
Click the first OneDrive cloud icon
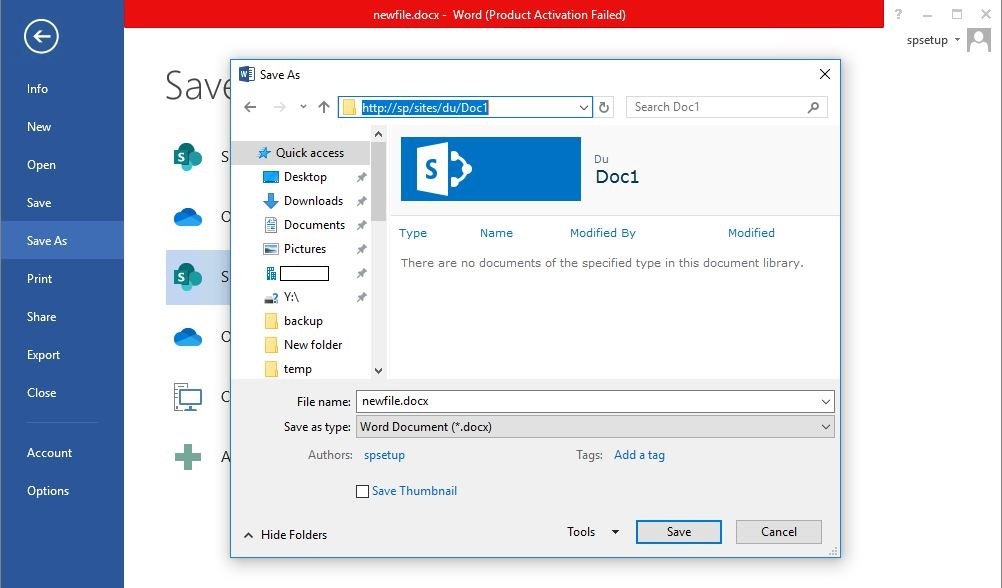pos(188,217)
